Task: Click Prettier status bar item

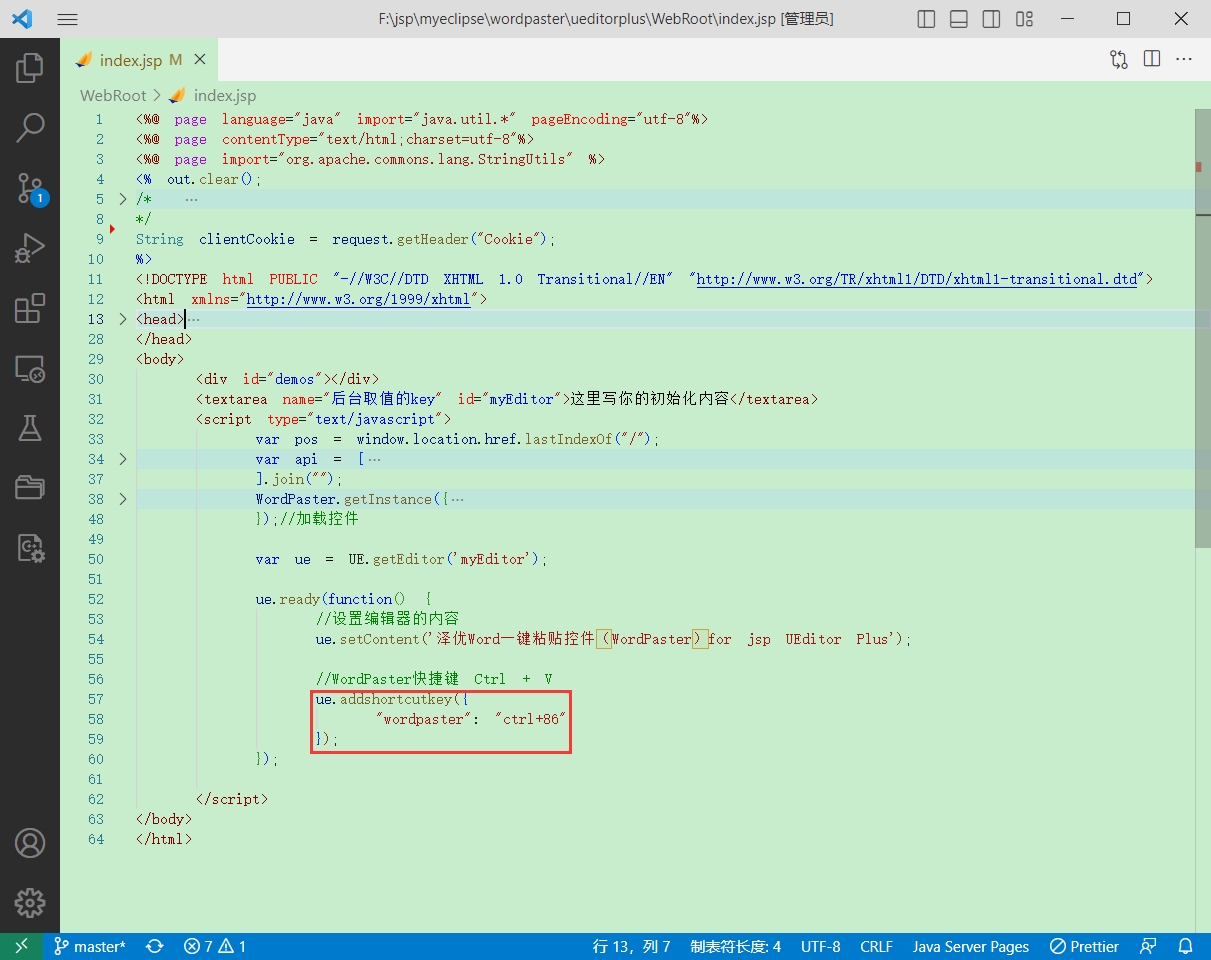Action: pyautogui.click(x=1085, y=946)
